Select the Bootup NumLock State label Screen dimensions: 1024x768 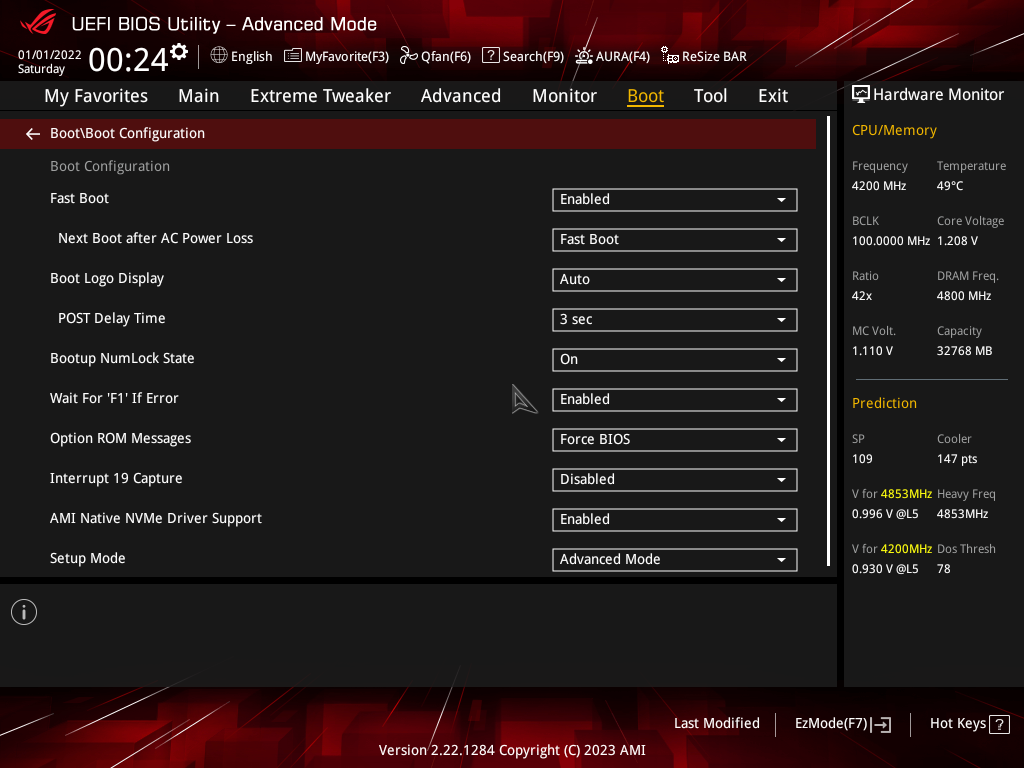(122, 359)
